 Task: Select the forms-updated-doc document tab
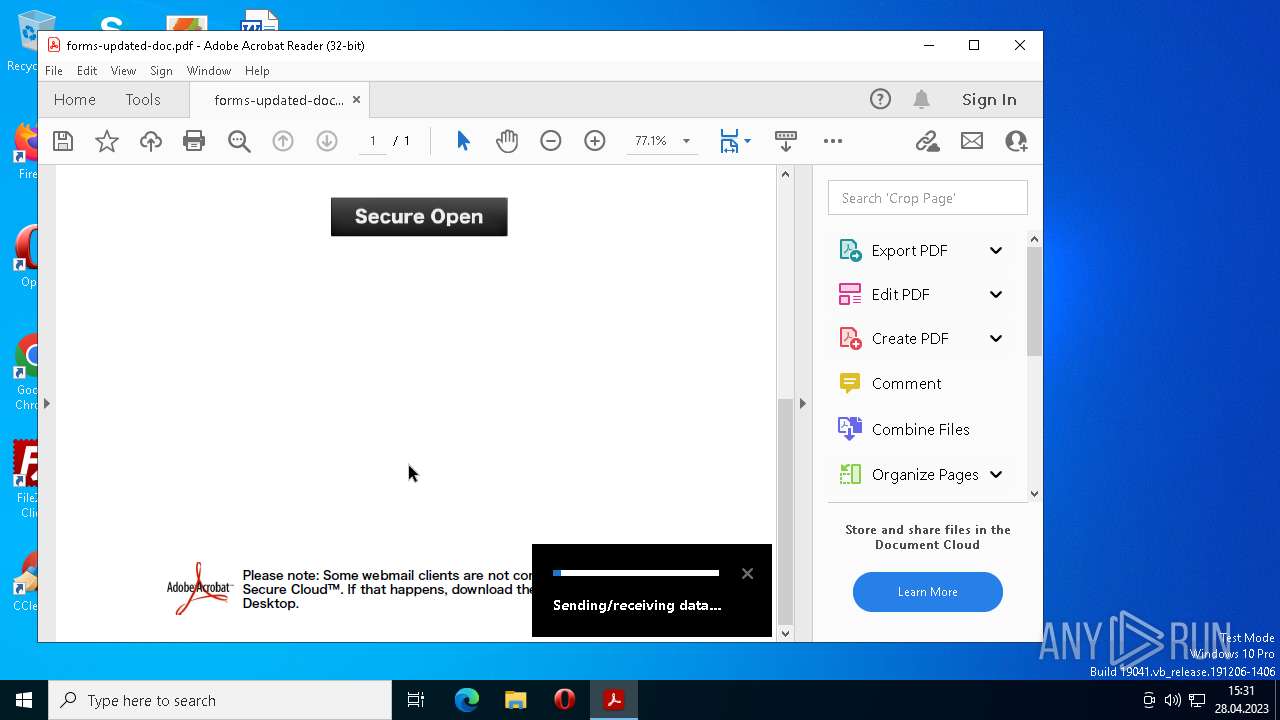point(279,100)
